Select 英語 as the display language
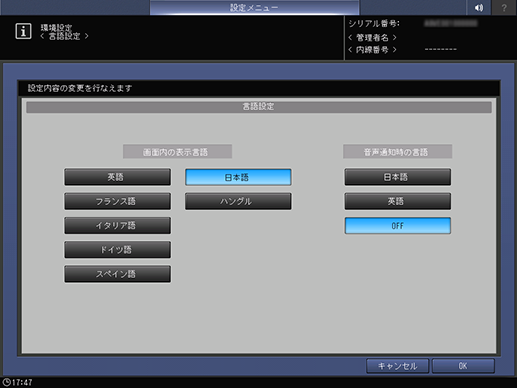Viewport: 517px width, 388px height. point(117,177)
